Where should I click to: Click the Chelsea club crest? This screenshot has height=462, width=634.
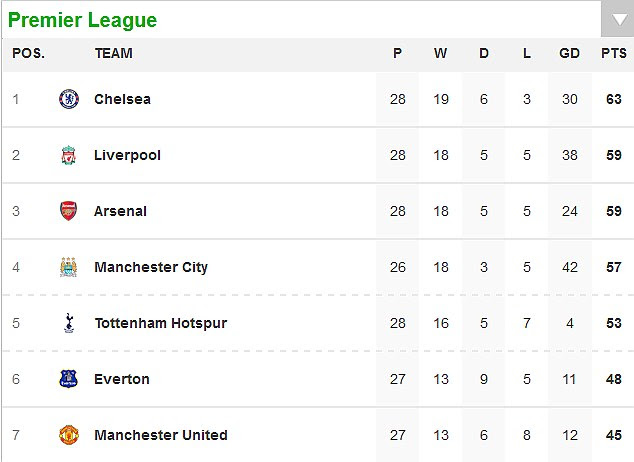pos(69,99)
